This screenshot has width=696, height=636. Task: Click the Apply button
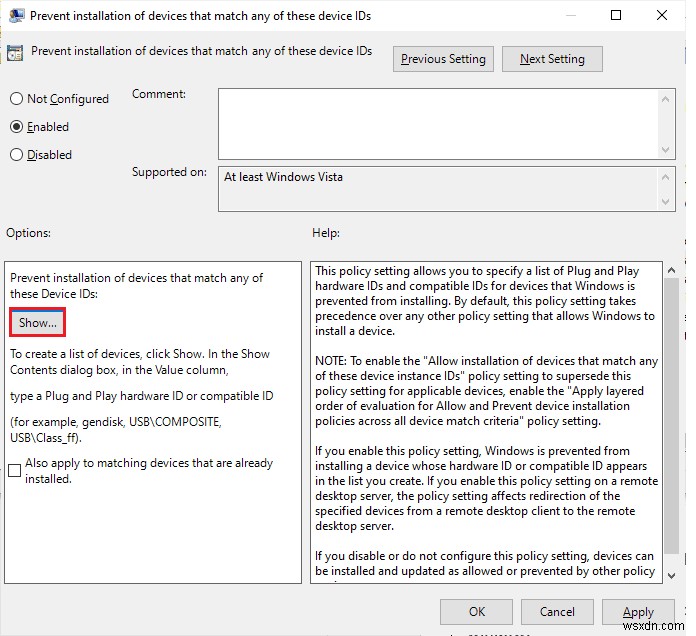point(638,612)
